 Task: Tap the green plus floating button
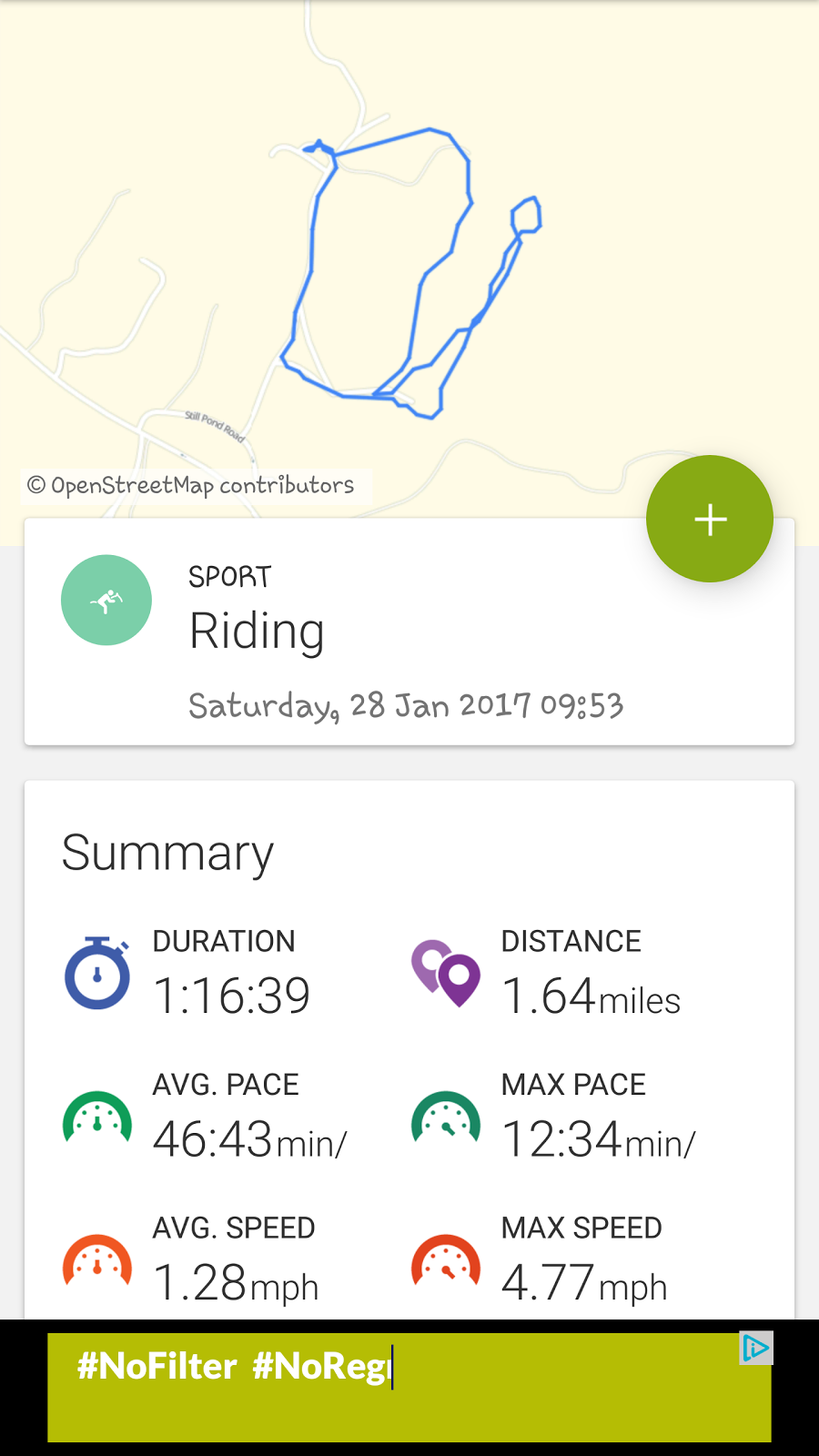point(710,519)
